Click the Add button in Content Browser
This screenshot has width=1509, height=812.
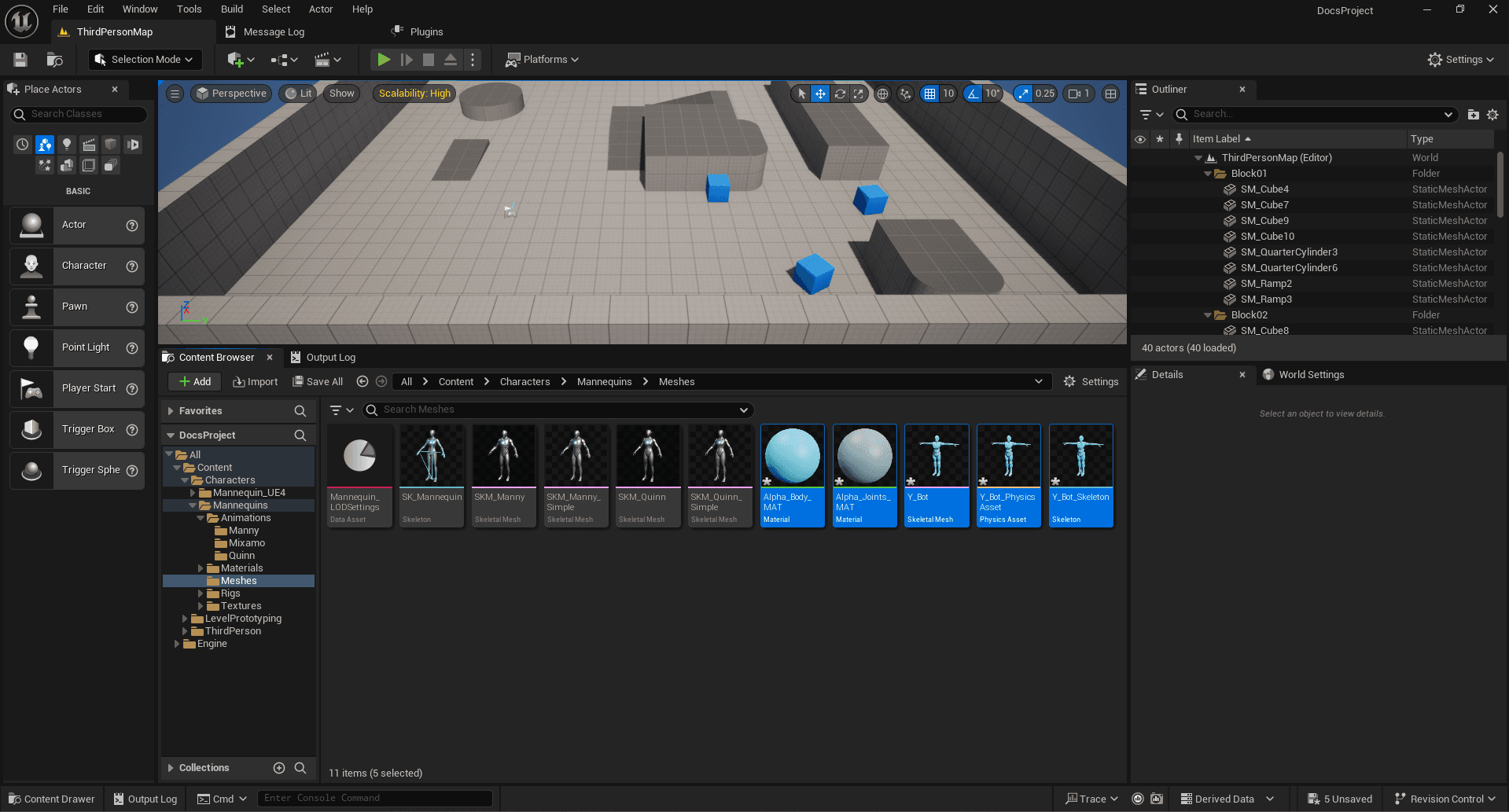pos(195,382)
